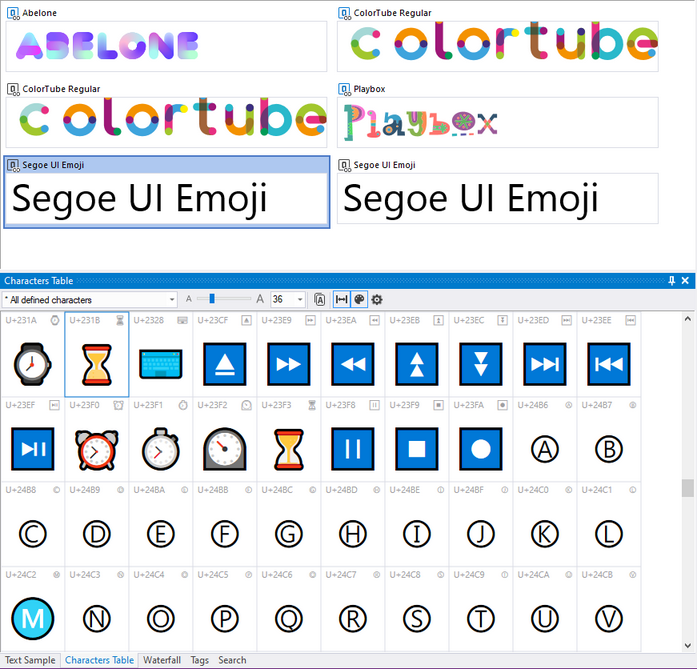The image size is (697, 669).
Task: Select ColorTube Regular preview left of Playbox
Action: point(166,122)
